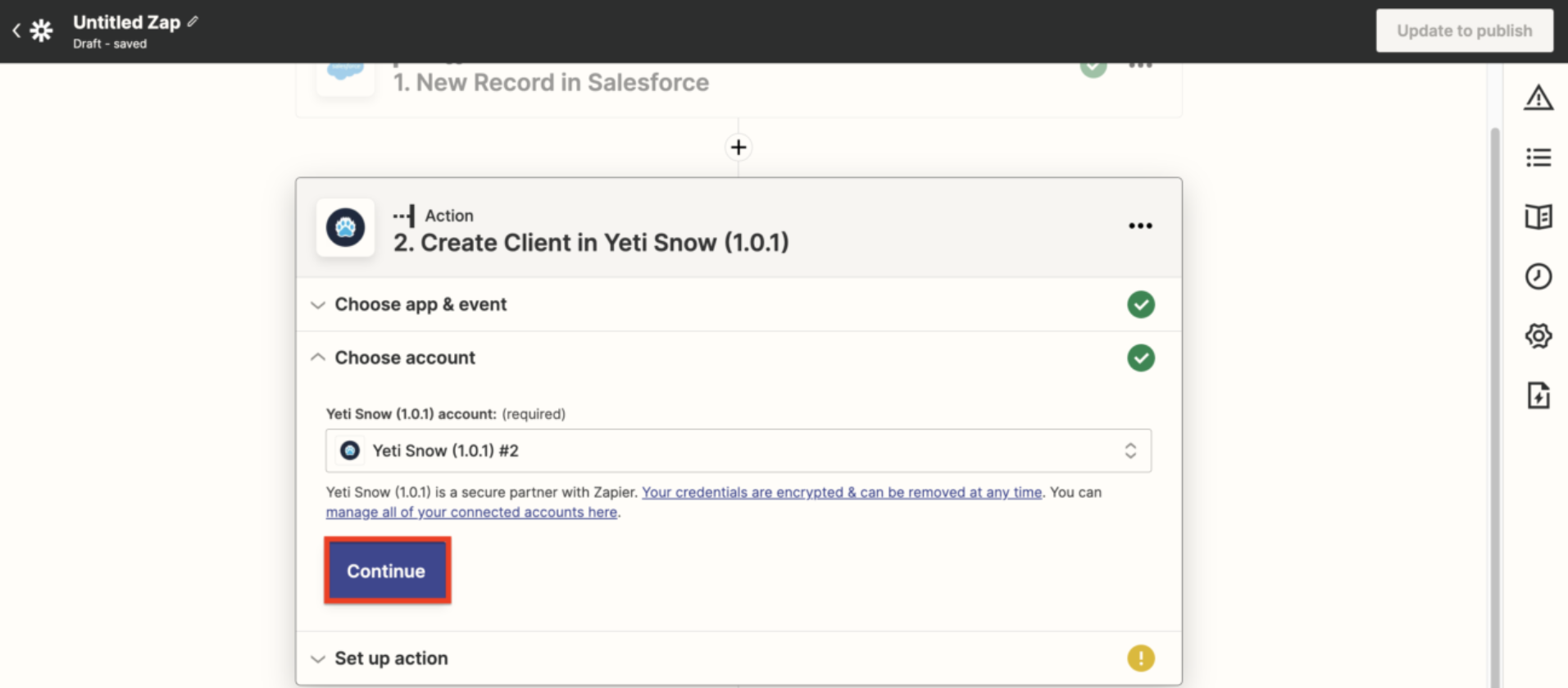Open the outline list sidebar icon

pyautogui.click(x=1538, y=157)
